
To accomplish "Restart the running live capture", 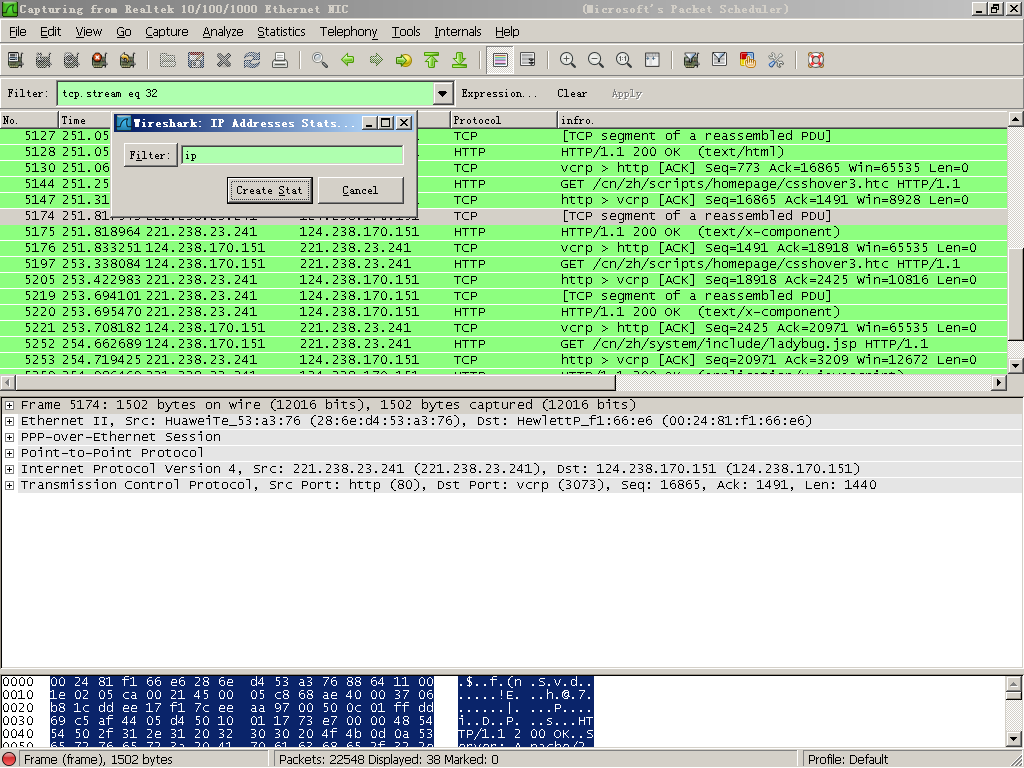I will point(127,60).
